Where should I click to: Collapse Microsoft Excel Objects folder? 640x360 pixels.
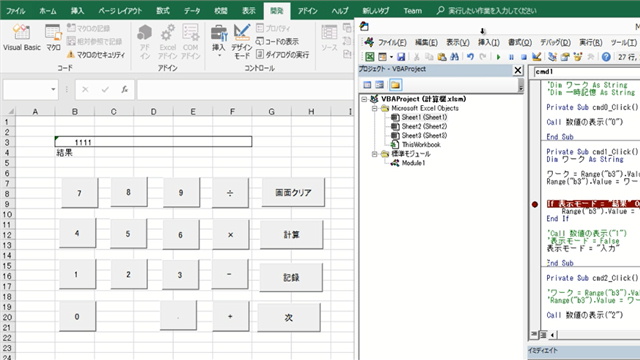[374, 108]
